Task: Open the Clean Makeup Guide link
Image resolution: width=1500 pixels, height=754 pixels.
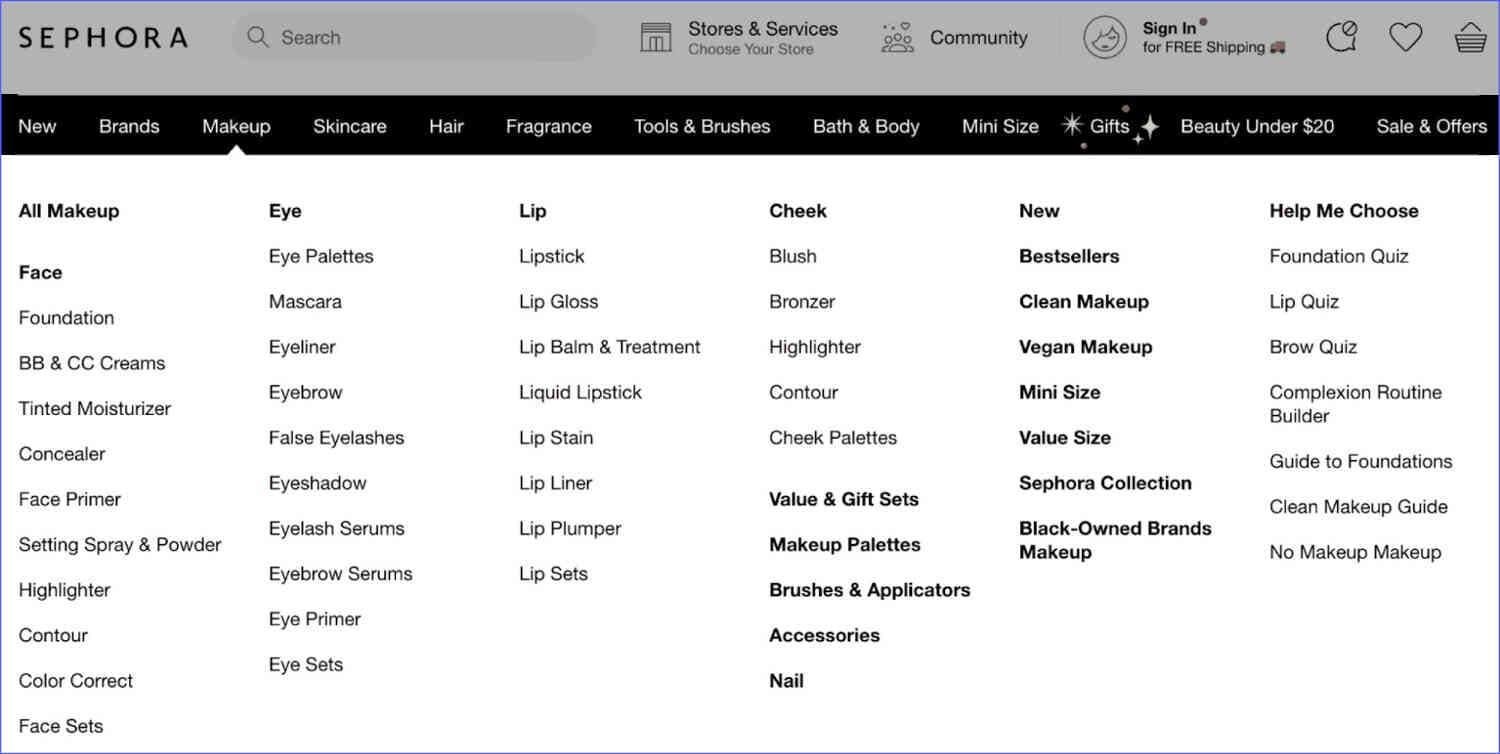Action: [x=1358, y=506]
